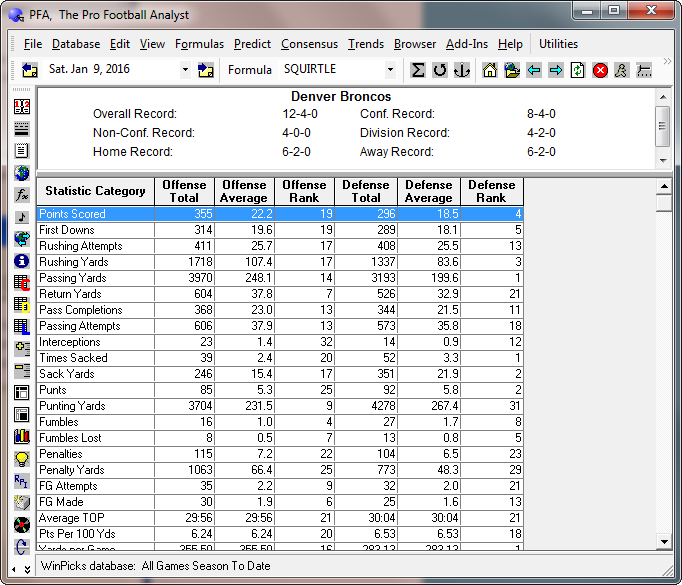
Task: Click the Statistic Category column header
Action: (x=95, y=191)
